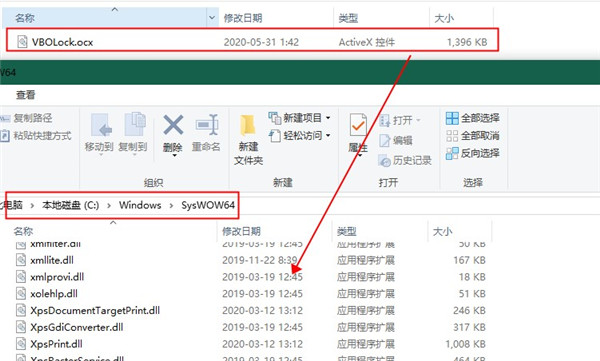Screen dimensions: 600x361
Task: Click the XpsGdiConverter.dll file icon
Action: point(21,327)
